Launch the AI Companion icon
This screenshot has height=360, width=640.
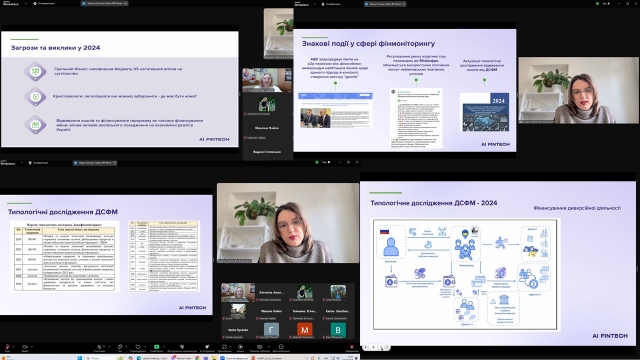click(x=207, y=347)
